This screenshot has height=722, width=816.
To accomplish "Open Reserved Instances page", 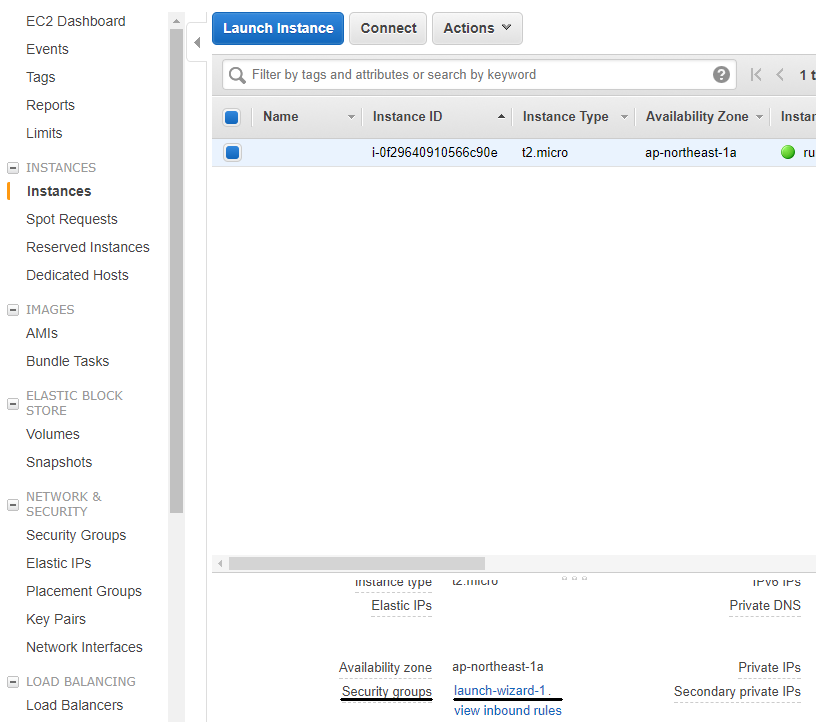I will click(88, 247).
